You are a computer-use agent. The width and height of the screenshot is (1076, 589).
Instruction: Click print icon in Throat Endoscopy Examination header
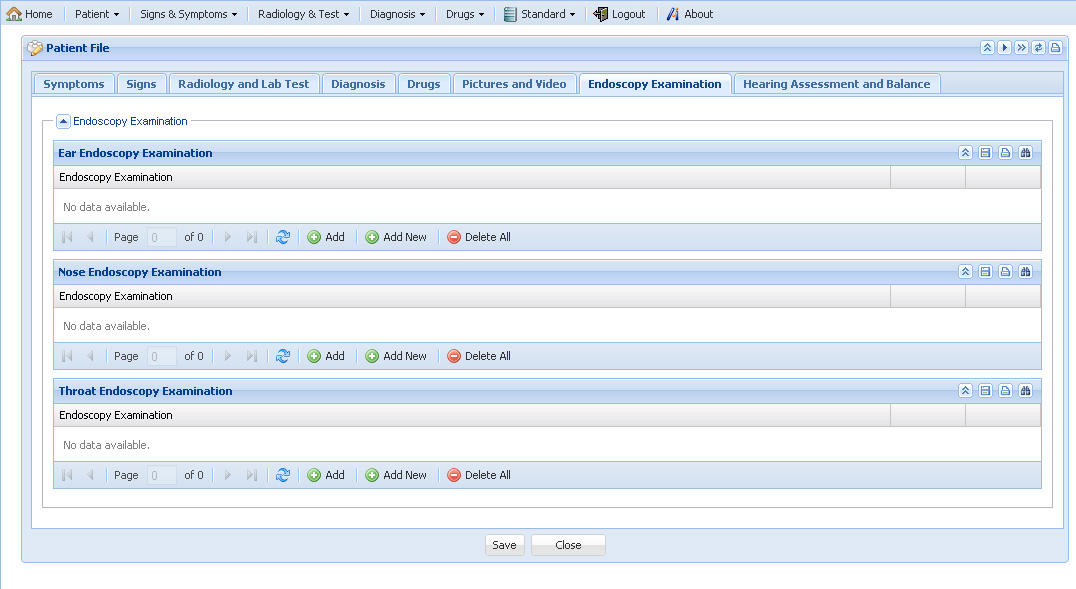1005,391
